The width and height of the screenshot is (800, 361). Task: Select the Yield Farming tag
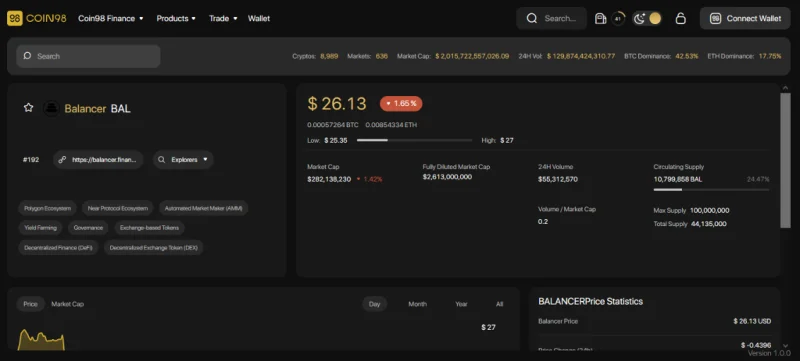click(x=40, y=228)
